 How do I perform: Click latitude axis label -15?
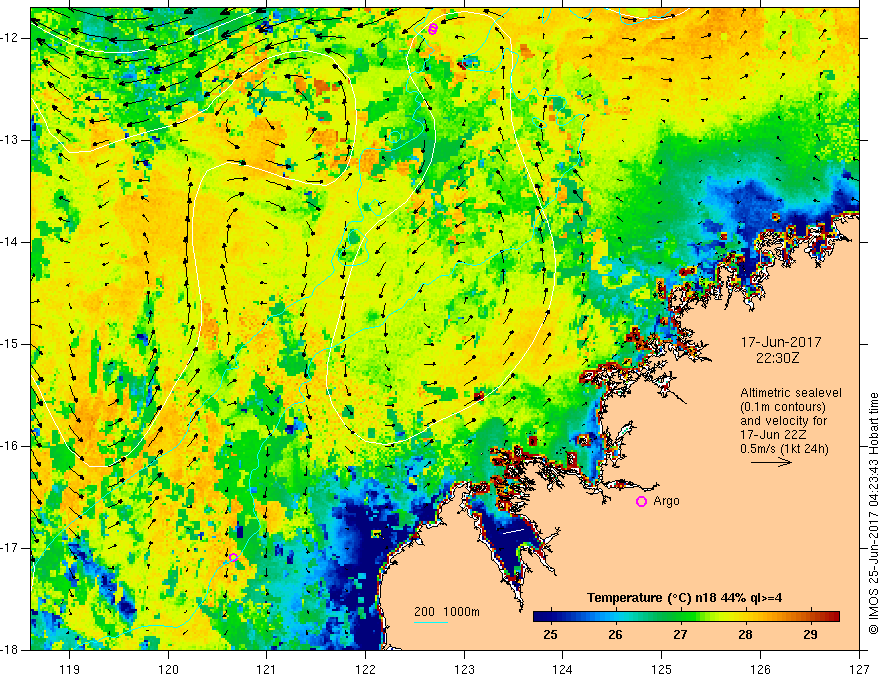pos(13,344)
